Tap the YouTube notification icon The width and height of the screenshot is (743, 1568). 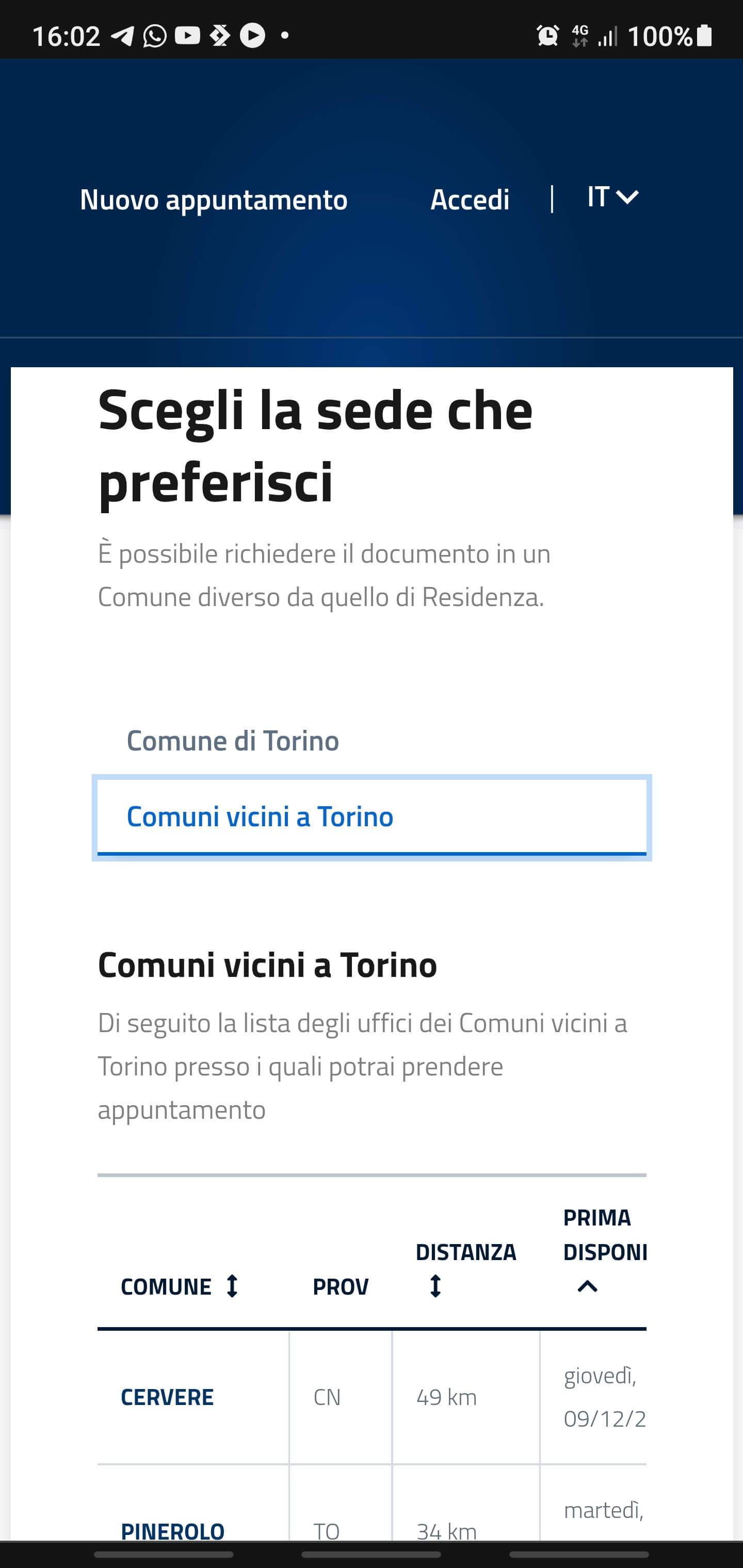coord(188,36)
